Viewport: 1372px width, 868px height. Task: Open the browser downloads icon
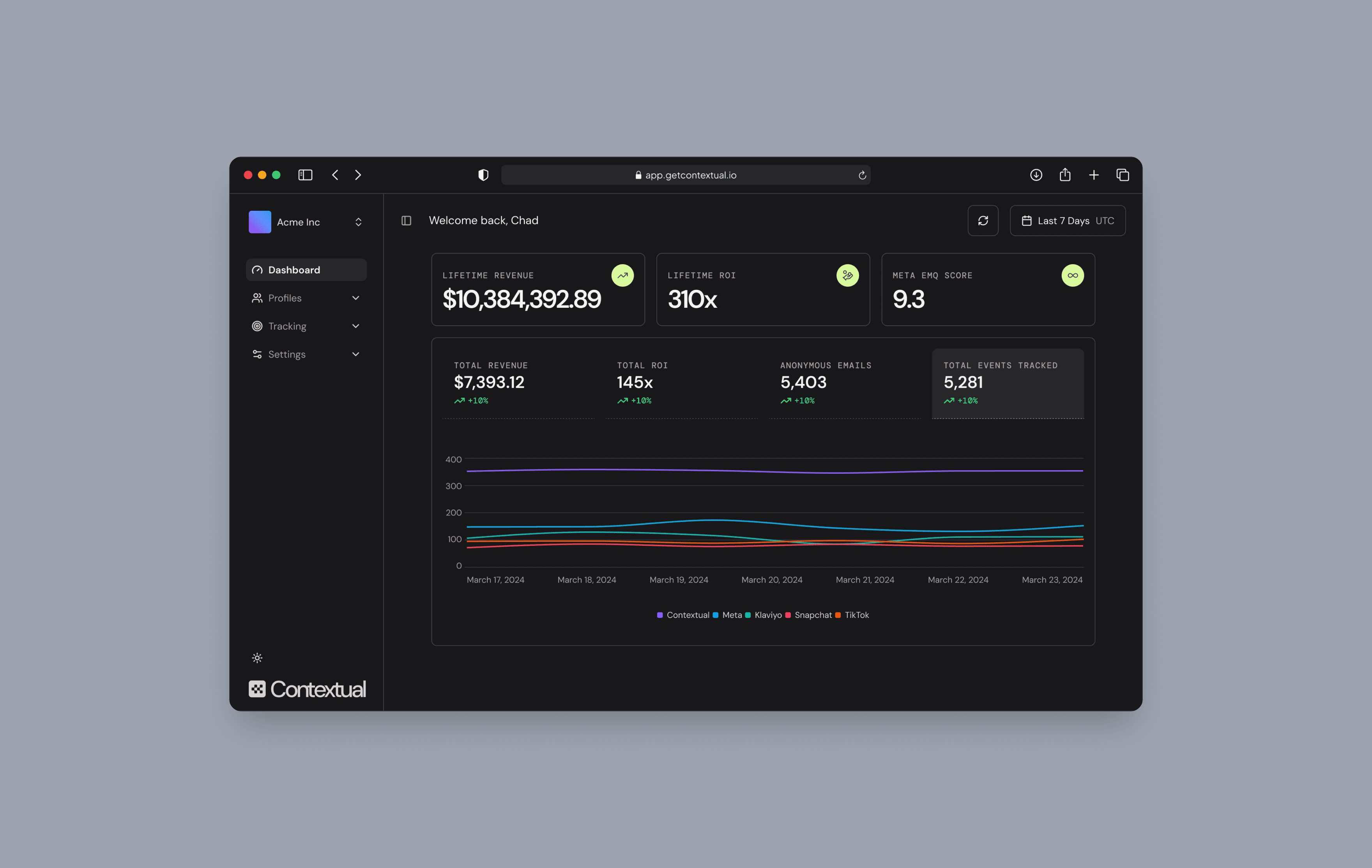point(1036,175)
